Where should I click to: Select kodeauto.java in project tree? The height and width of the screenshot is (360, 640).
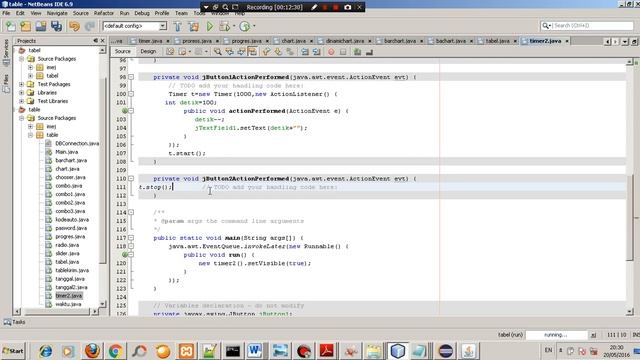click(x=72, y=220)
